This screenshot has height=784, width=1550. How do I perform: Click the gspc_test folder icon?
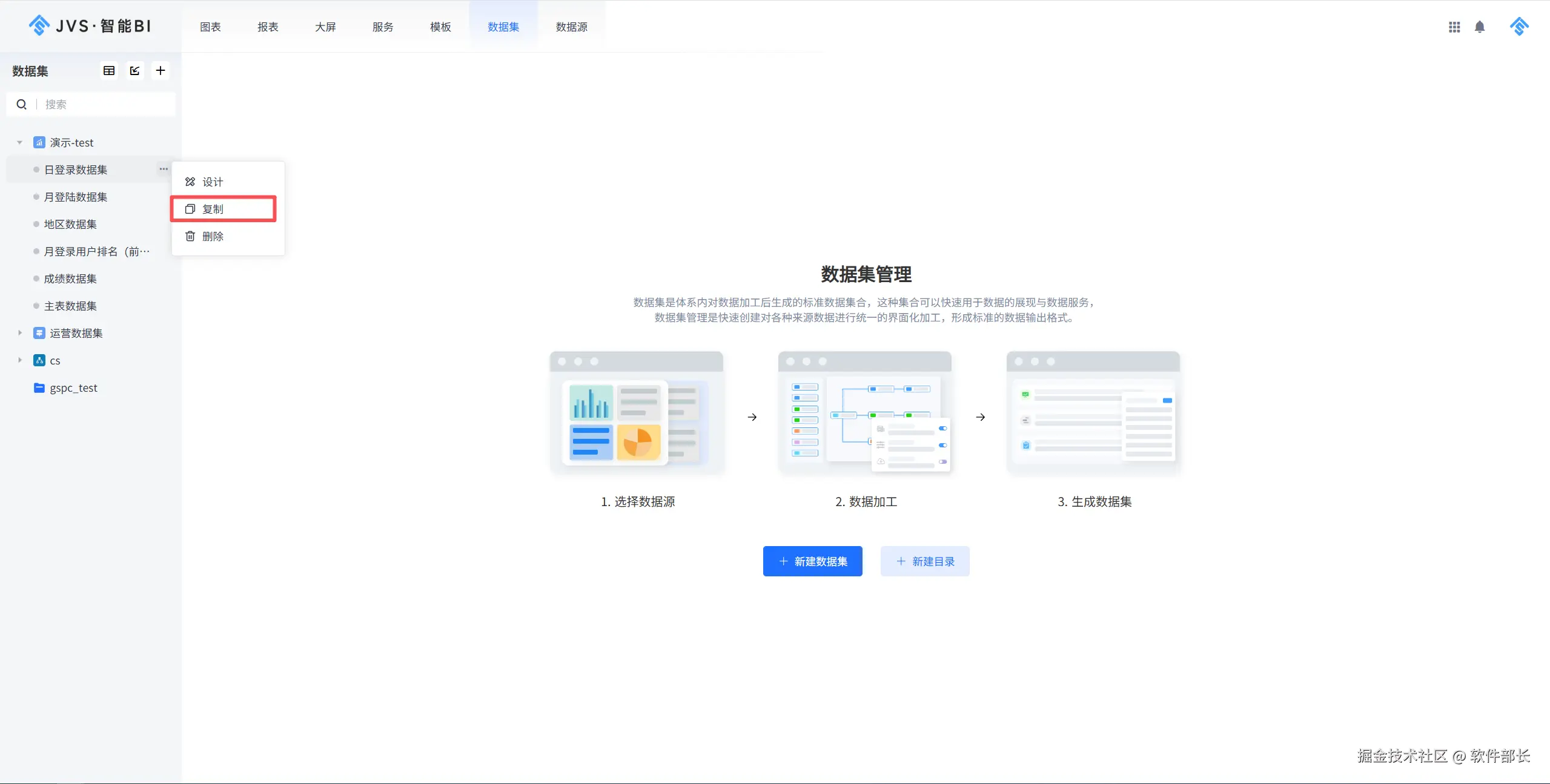(39, 387)
